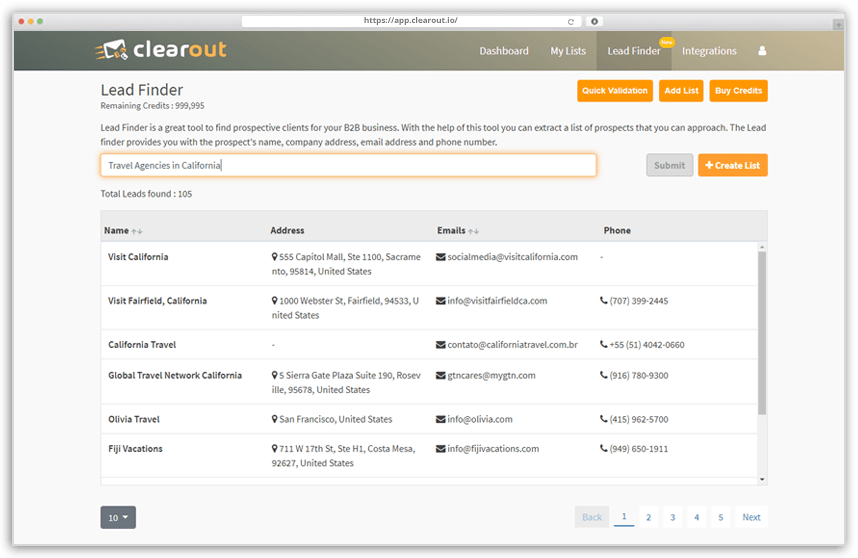Click phone icon for (916) 780-9300
The width and height of the screenshot is (858, 558).
pyautogui.click(x=604, y=375)
